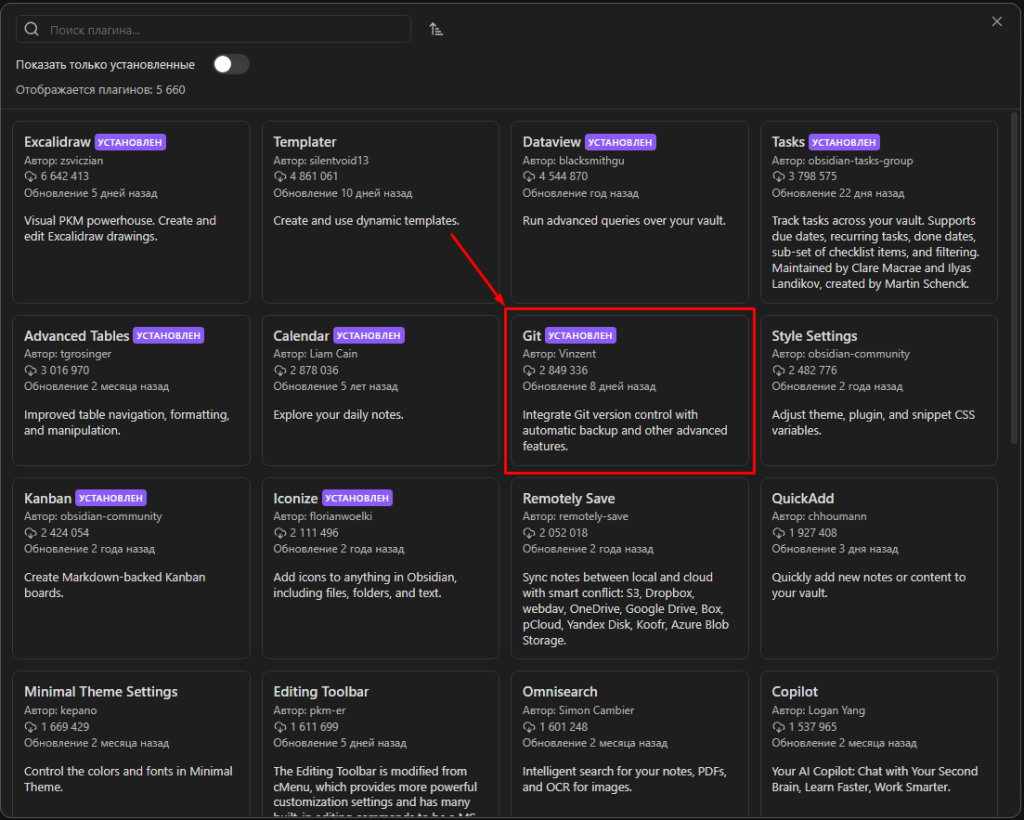Click the installed badge on Iconize
This screenshot has height=820, width=1024.
click(x=357, y=498)
